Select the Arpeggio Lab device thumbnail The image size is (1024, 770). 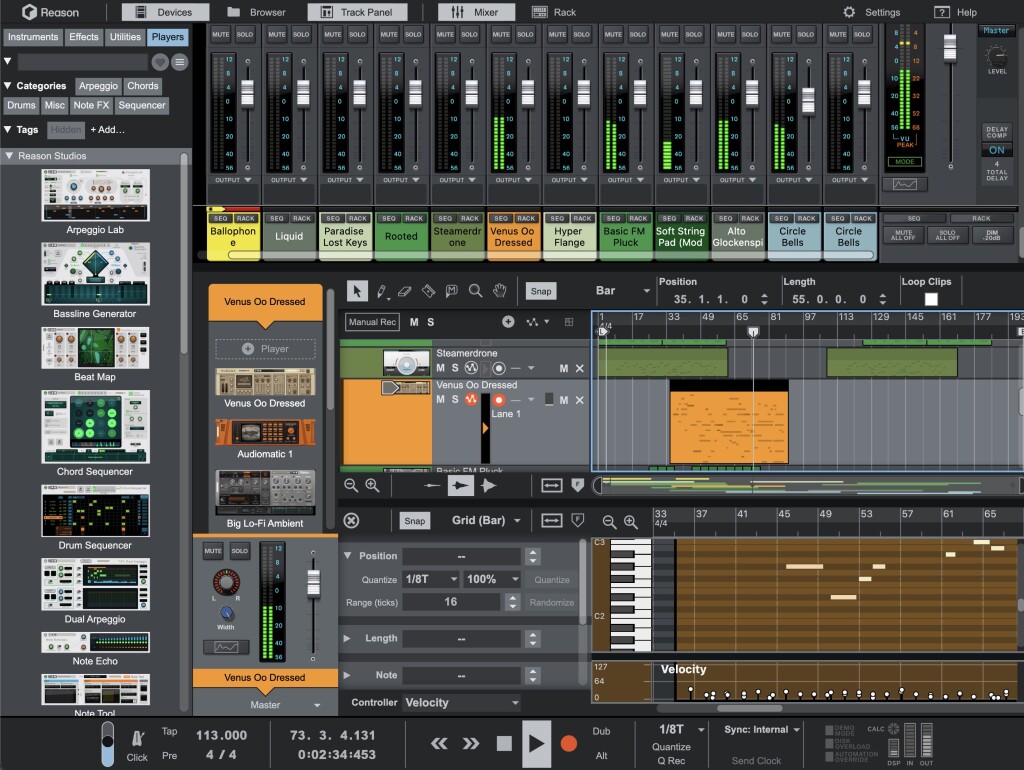point(95,195)
